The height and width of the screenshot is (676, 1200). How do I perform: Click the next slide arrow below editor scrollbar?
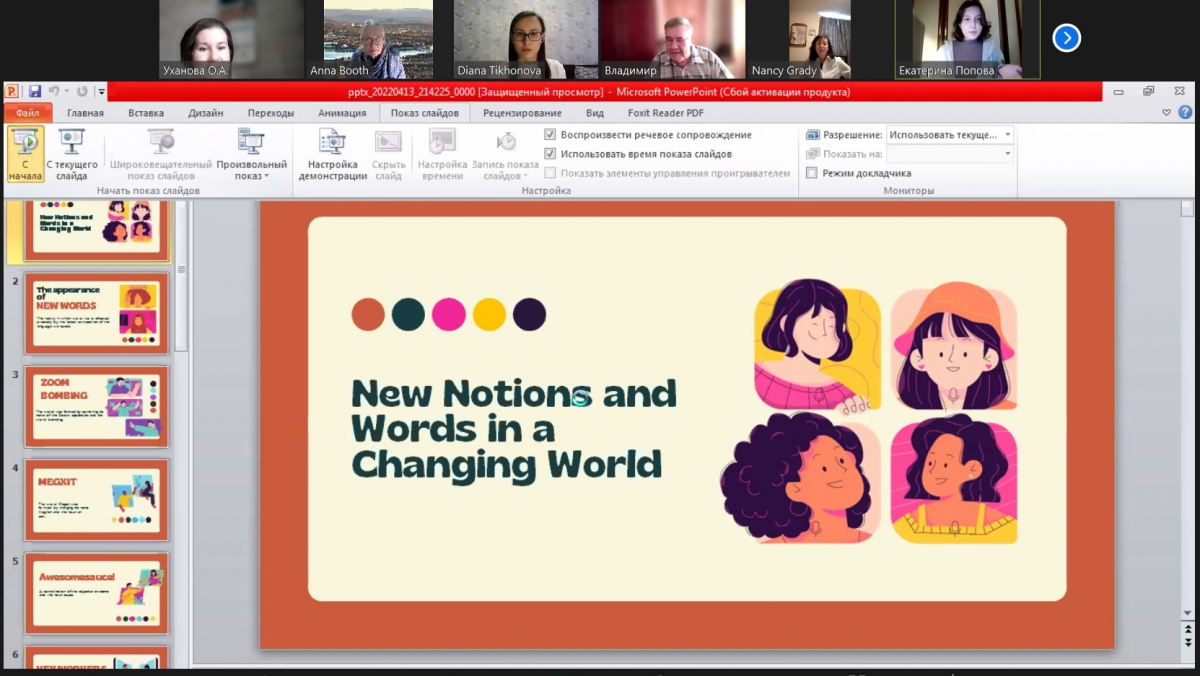click(x=1187, y=642)
